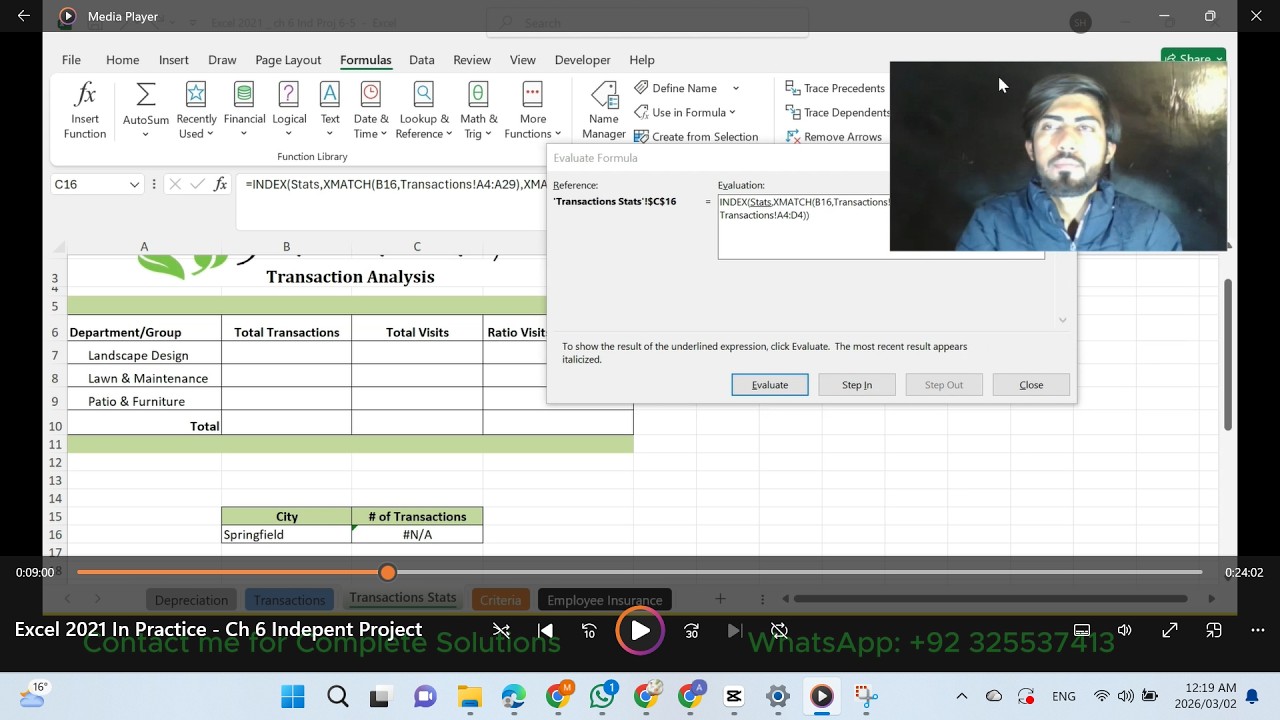This screenshot has width=1280, height=720.
Task: Expand the Name Box dropdown arrow
Action: point(134,184)
